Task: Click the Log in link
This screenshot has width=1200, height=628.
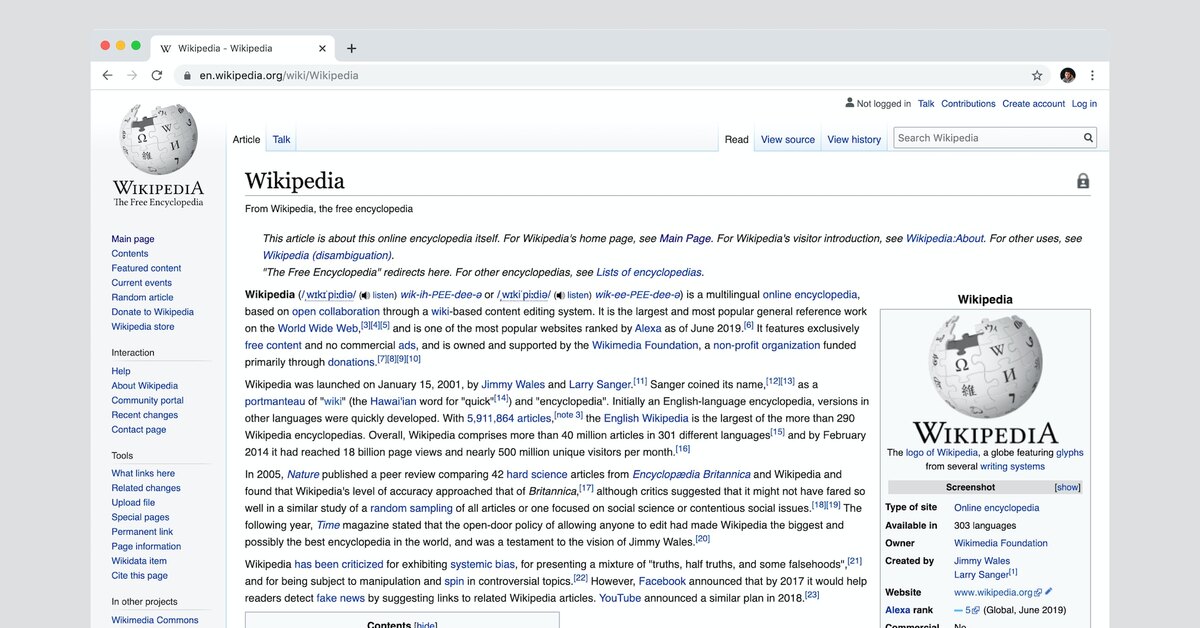Action: click(x=1084, y=104)
